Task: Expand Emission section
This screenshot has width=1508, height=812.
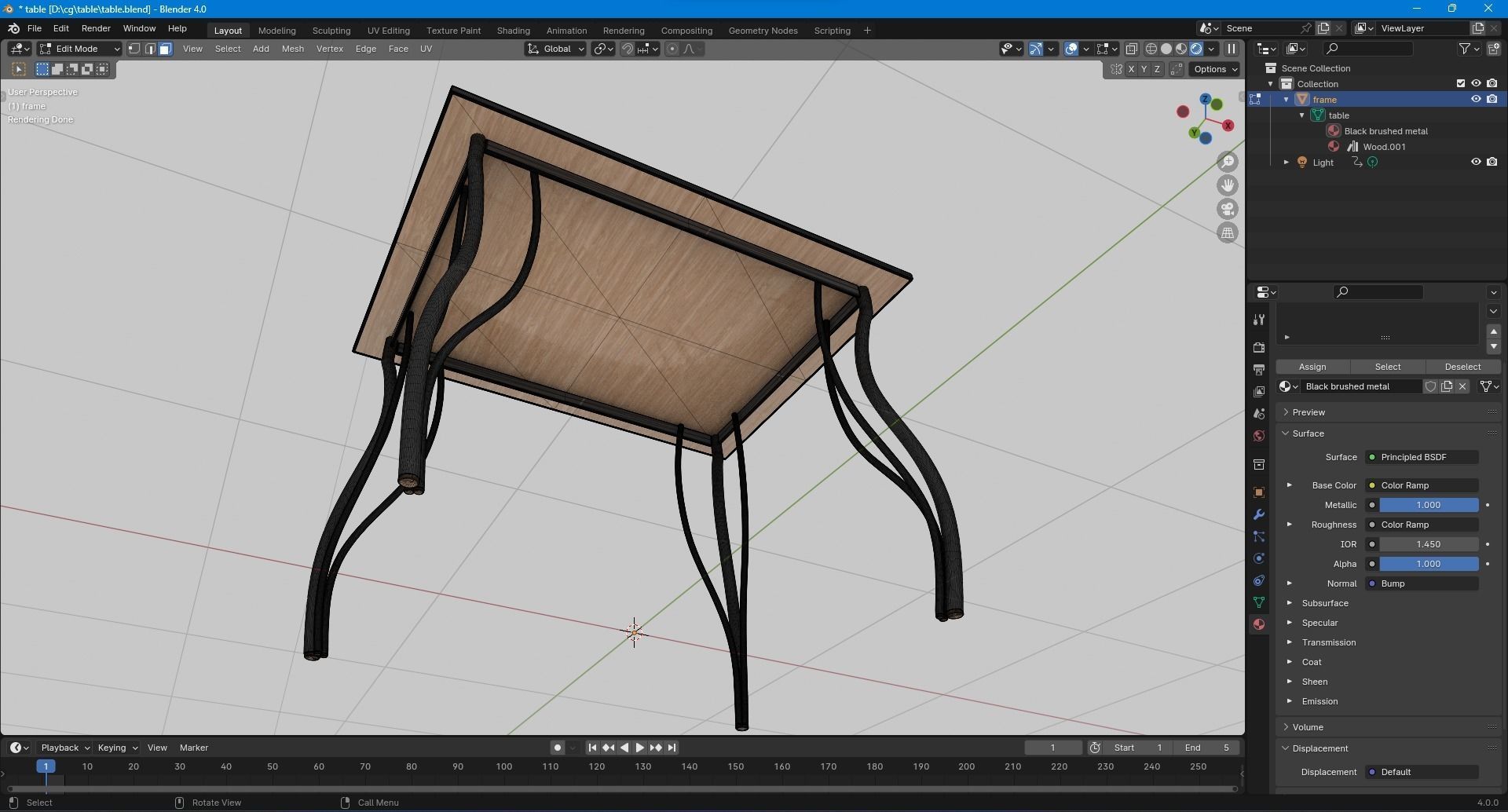Action: (x=1319, y=701)
